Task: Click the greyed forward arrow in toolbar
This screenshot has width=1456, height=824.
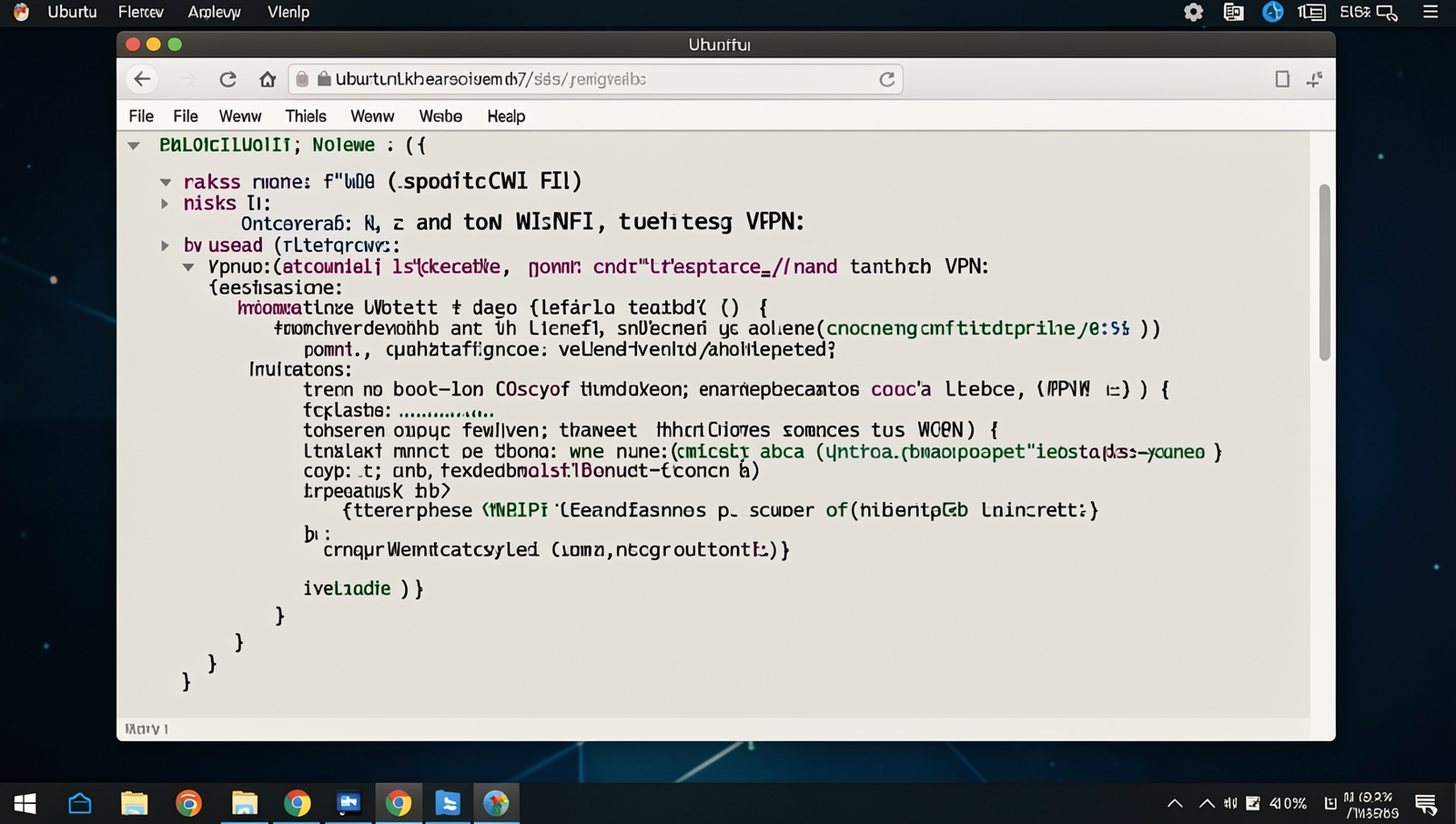Action: coord(187,79)
